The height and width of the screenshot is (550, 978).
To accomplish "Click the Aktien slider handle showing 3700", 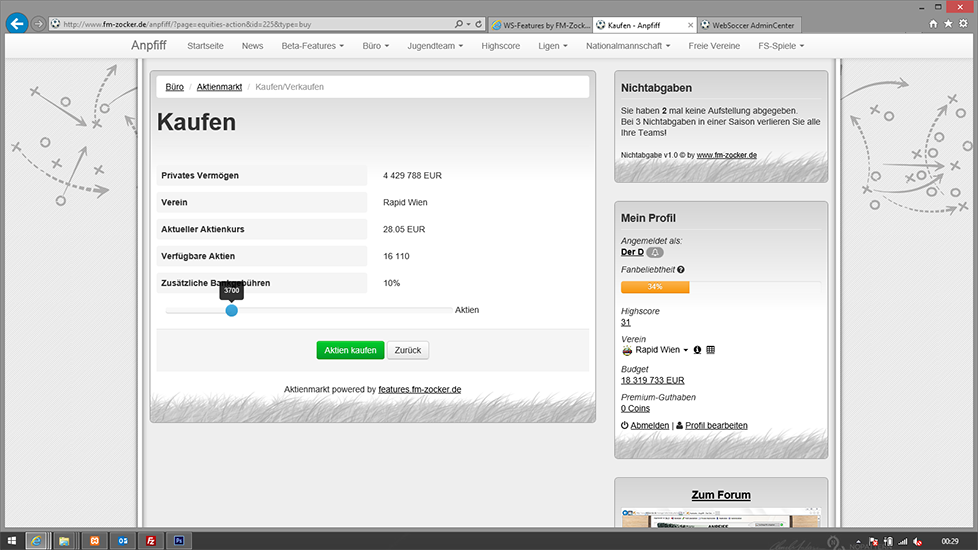I will coord(231,311).
